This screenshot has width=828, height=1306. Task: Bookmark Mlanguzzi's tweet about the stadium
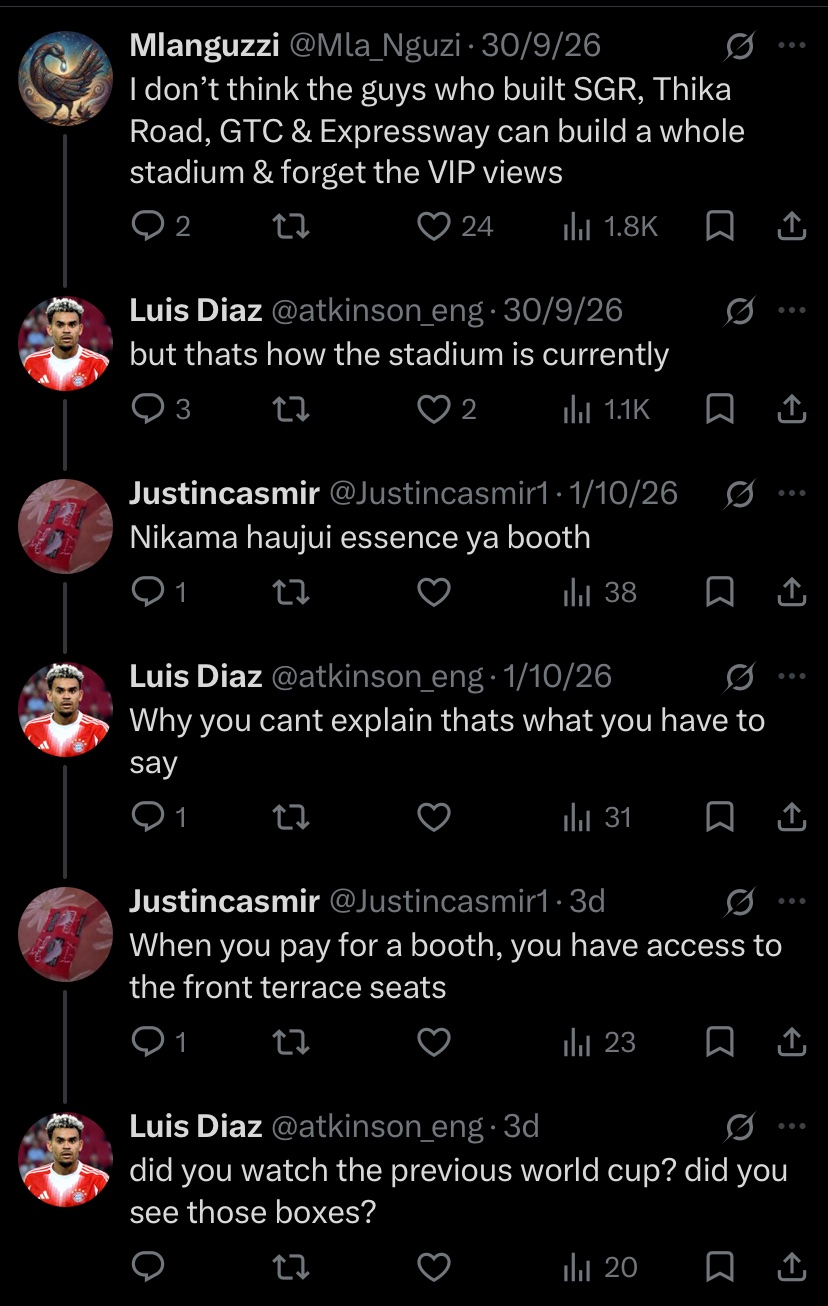720,227
